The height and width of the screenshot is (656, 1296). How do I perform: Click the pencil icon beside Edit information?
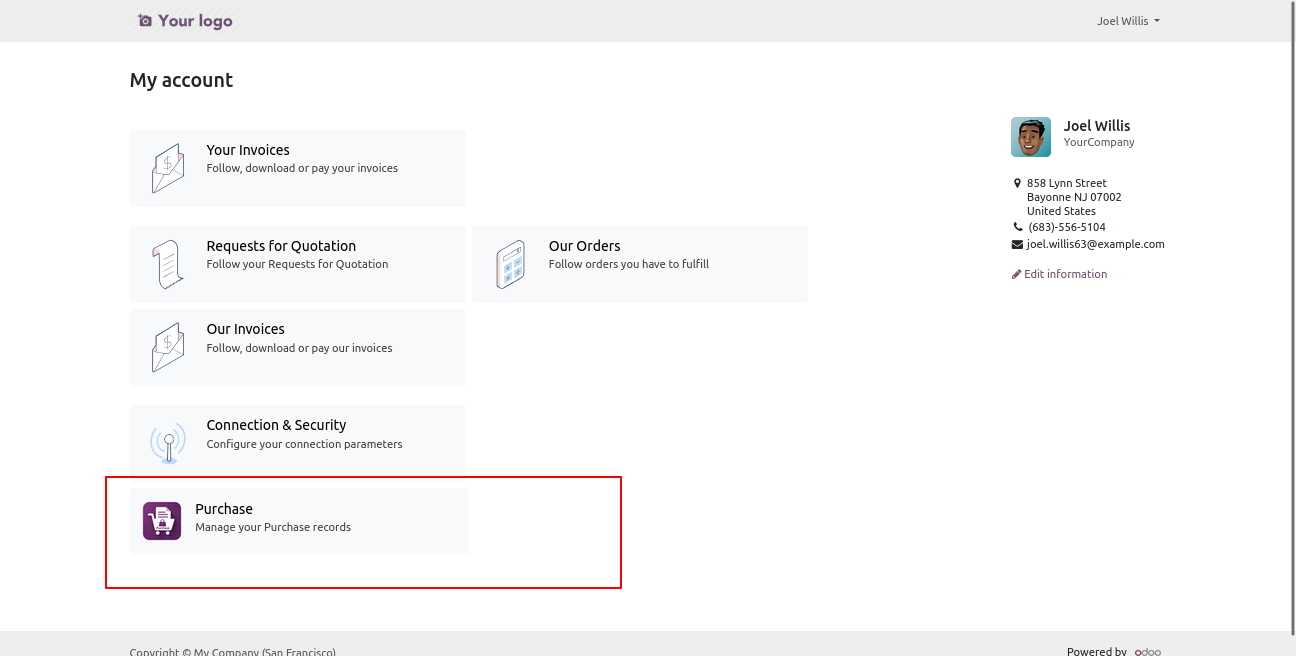click(1017, 274)
